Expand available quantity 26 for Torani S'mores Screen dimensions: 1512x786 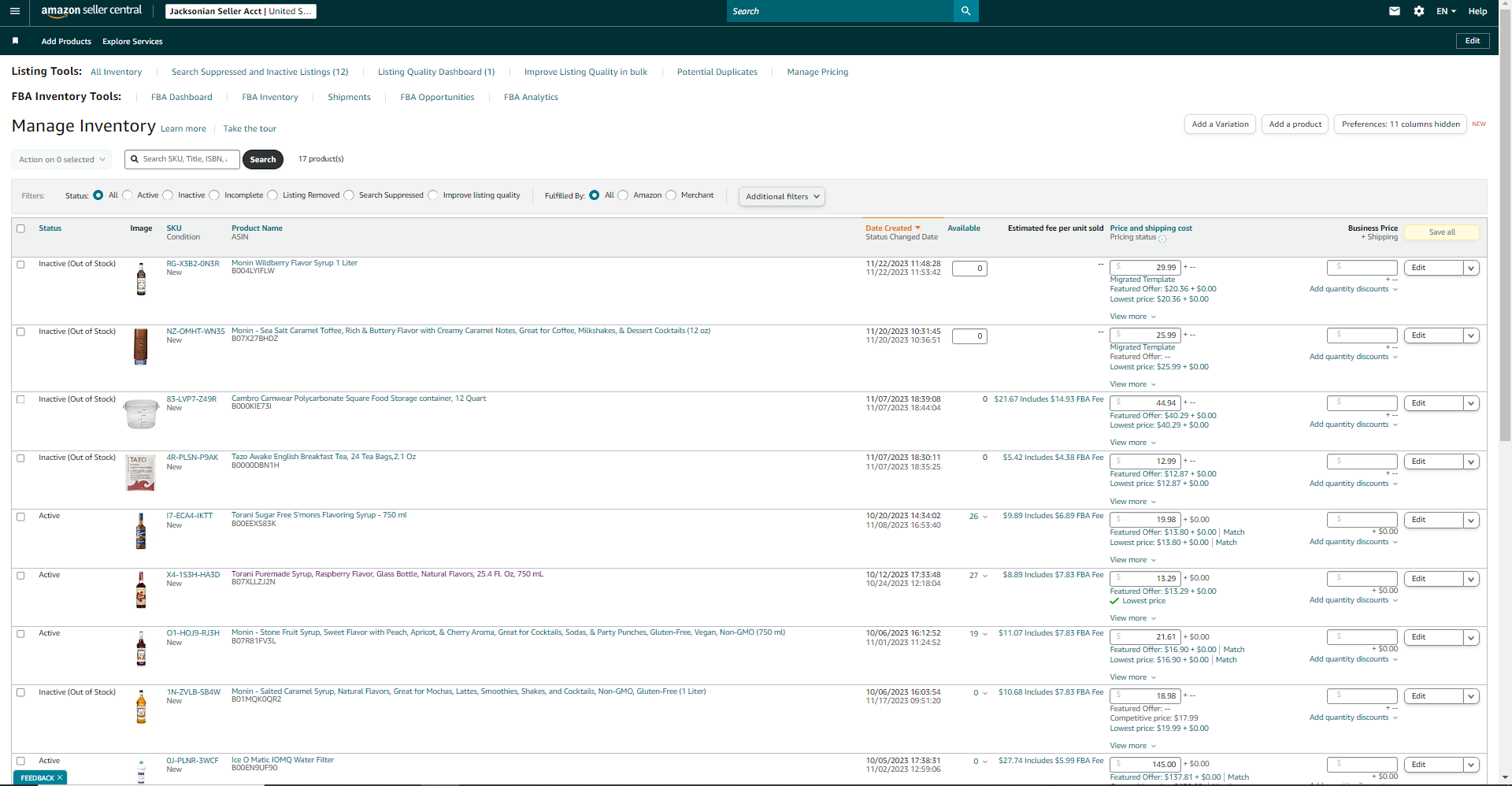pyautogui.click(x=978, y=517)
